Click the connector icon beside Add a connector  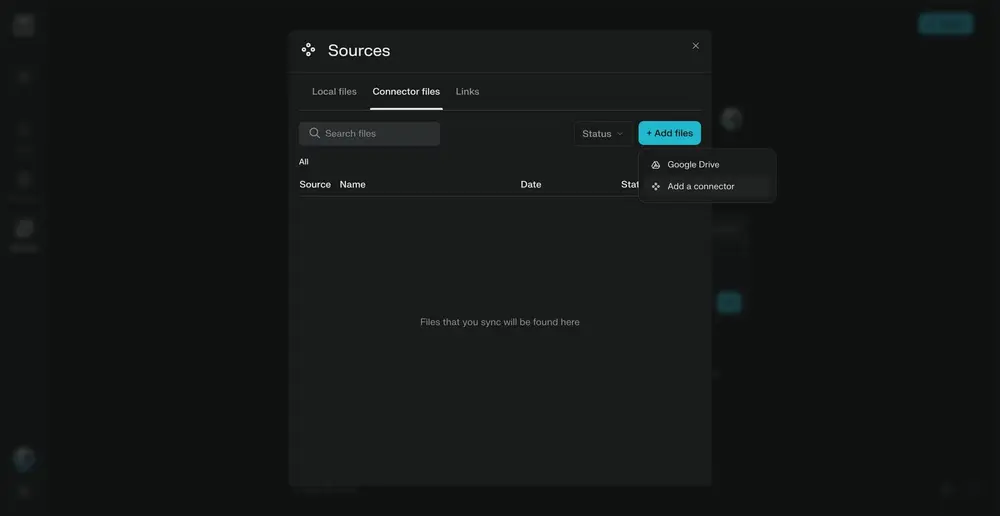656,187
